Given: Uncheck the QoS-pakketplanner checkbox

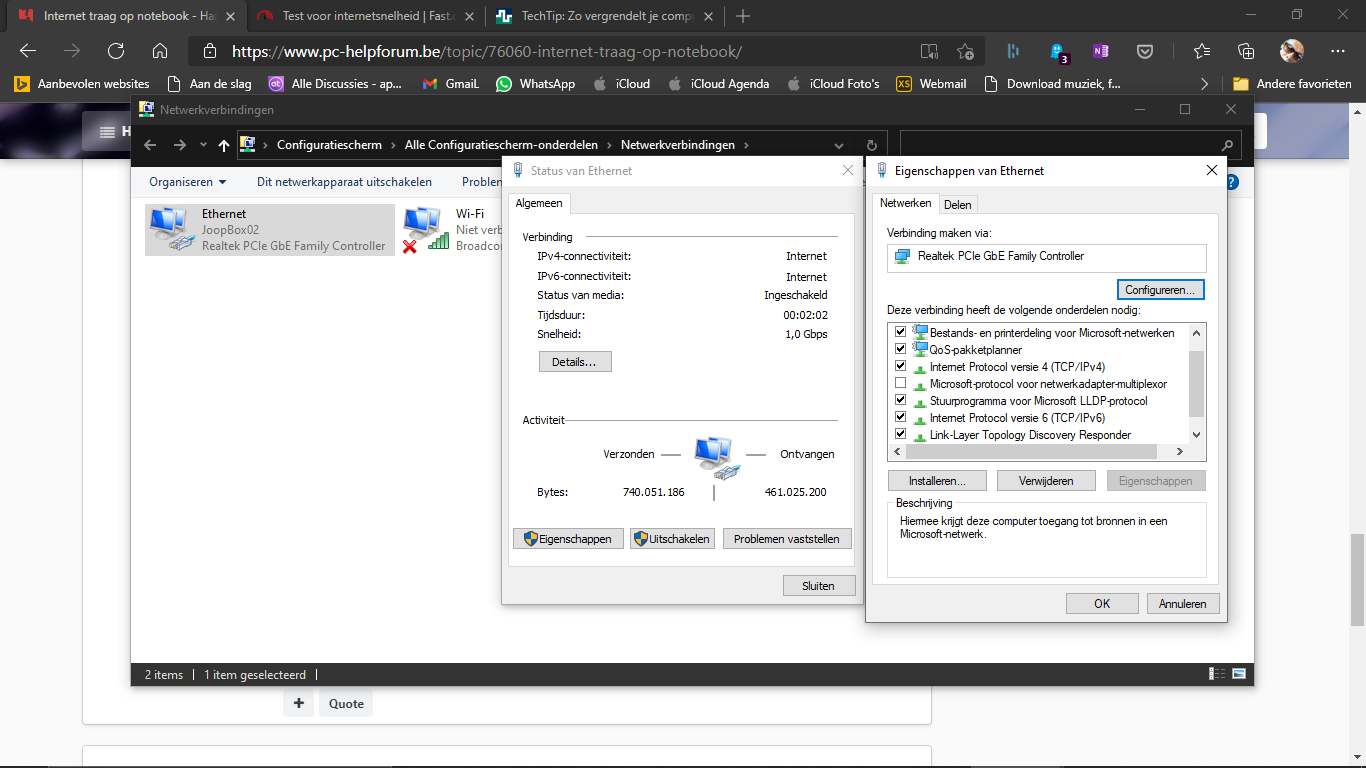Looking at the screenshot, I should pos(901,350).
